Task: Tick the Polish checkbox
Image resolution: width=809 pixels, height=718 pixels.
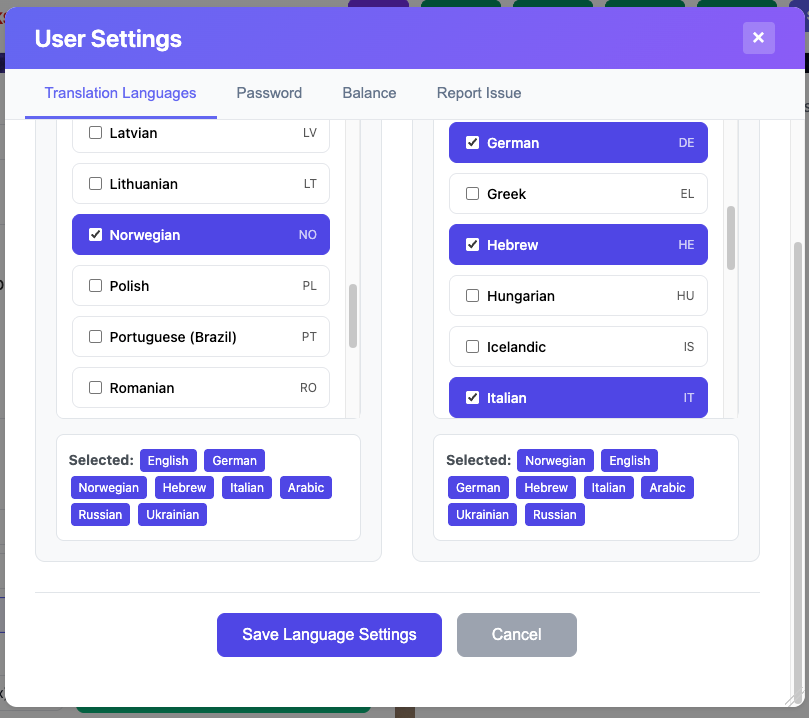Action: [x=96, y=286]
